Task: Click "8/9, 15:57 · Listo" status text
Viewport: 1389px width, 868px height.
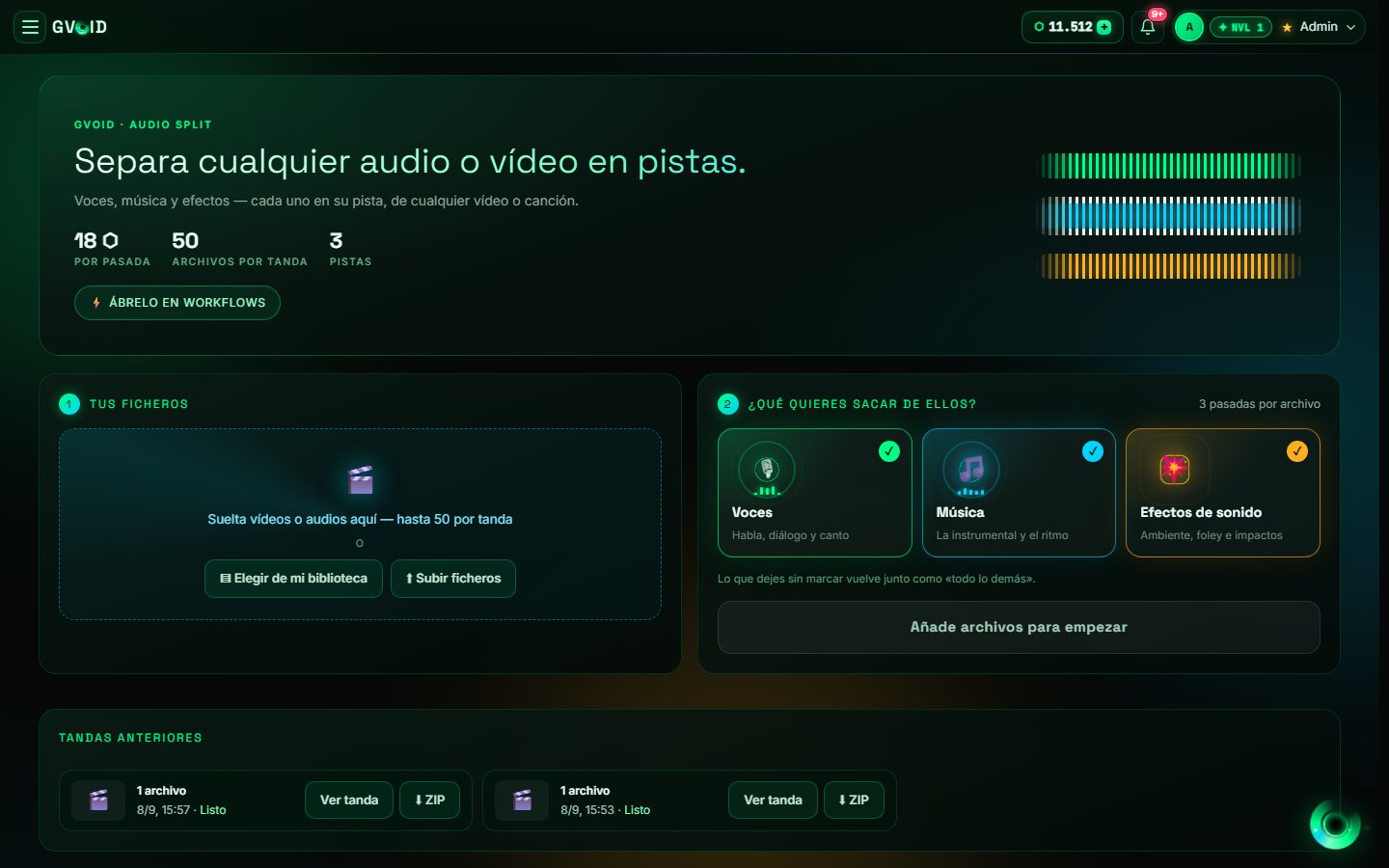Action: tap(181, 810)
